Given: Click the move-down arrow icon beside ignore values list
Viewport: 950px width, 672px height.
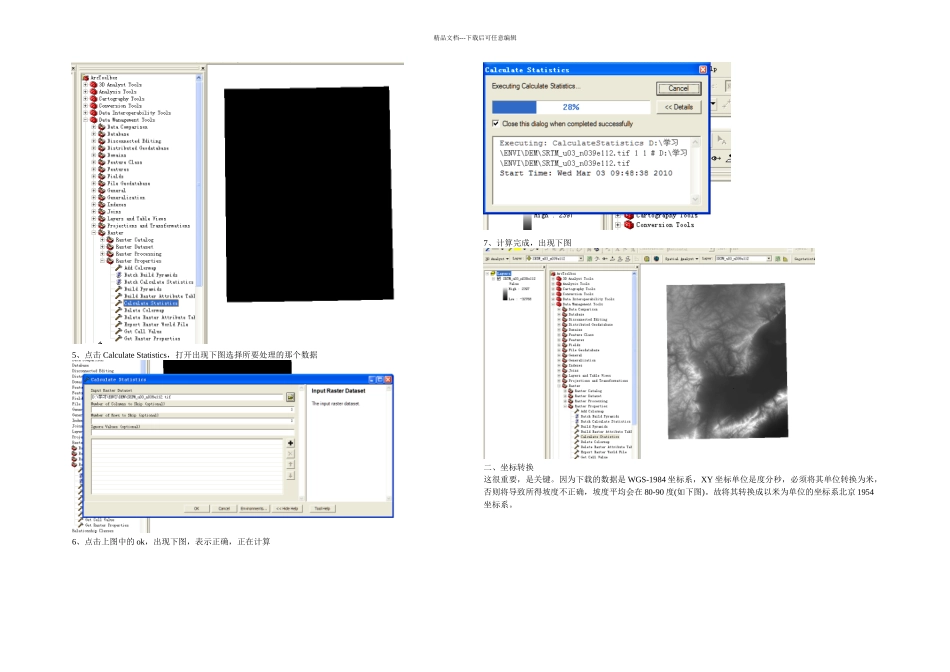Looking at the screenshot, I should coord(291,476).
